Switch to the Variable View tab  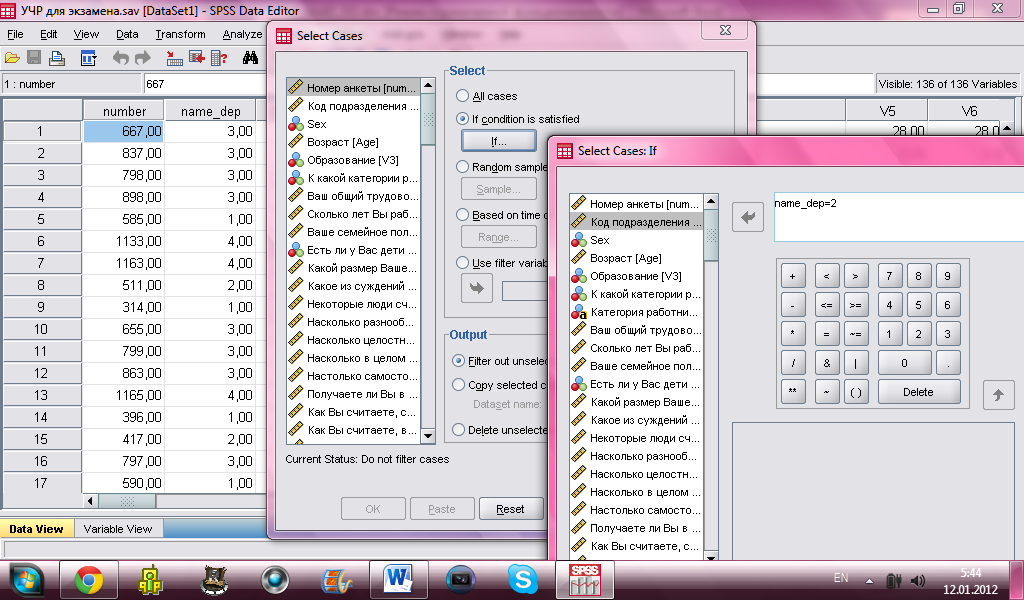(118, 529)
